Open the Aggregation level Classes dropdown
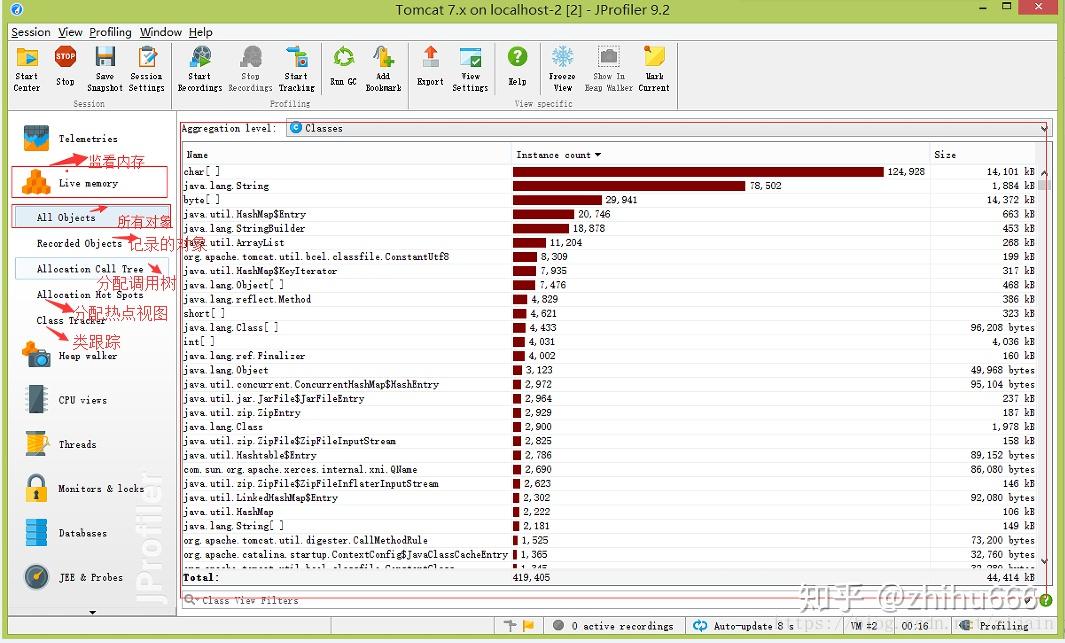 click(1042, 128)
